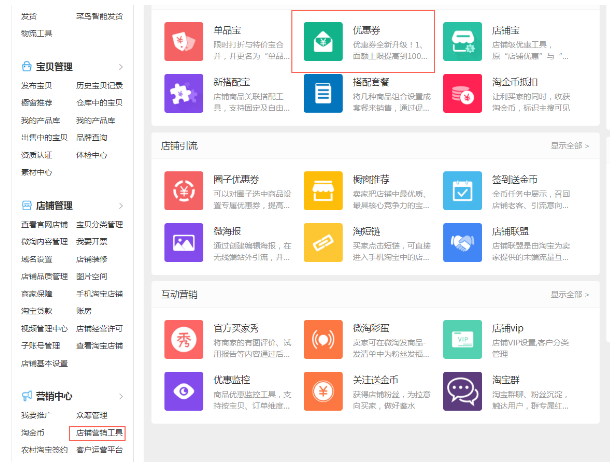The image size is (615, 462).
Task: Open 店铺经营许可 in the sidebar
Action: pos(100,329)
